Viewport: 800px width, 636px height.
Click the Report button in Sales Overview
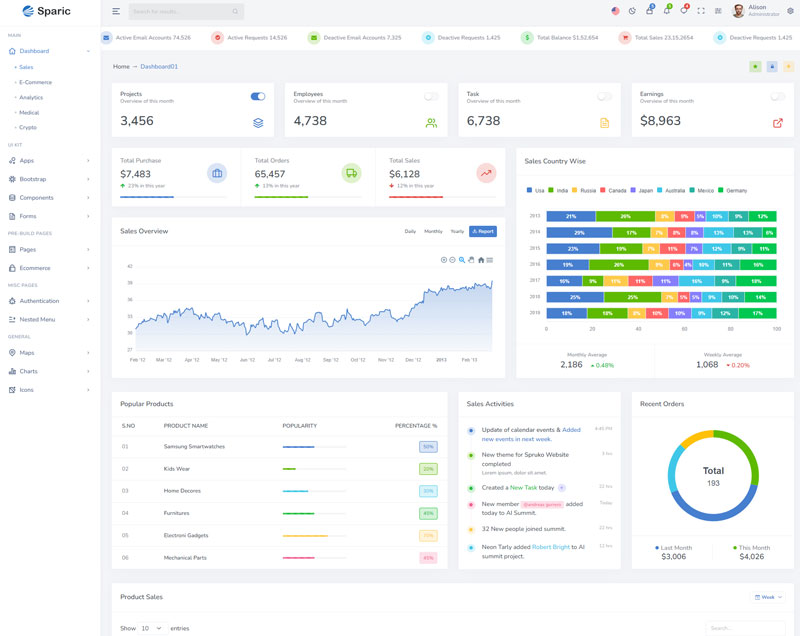pyautogui.click(x=483, y=231)
